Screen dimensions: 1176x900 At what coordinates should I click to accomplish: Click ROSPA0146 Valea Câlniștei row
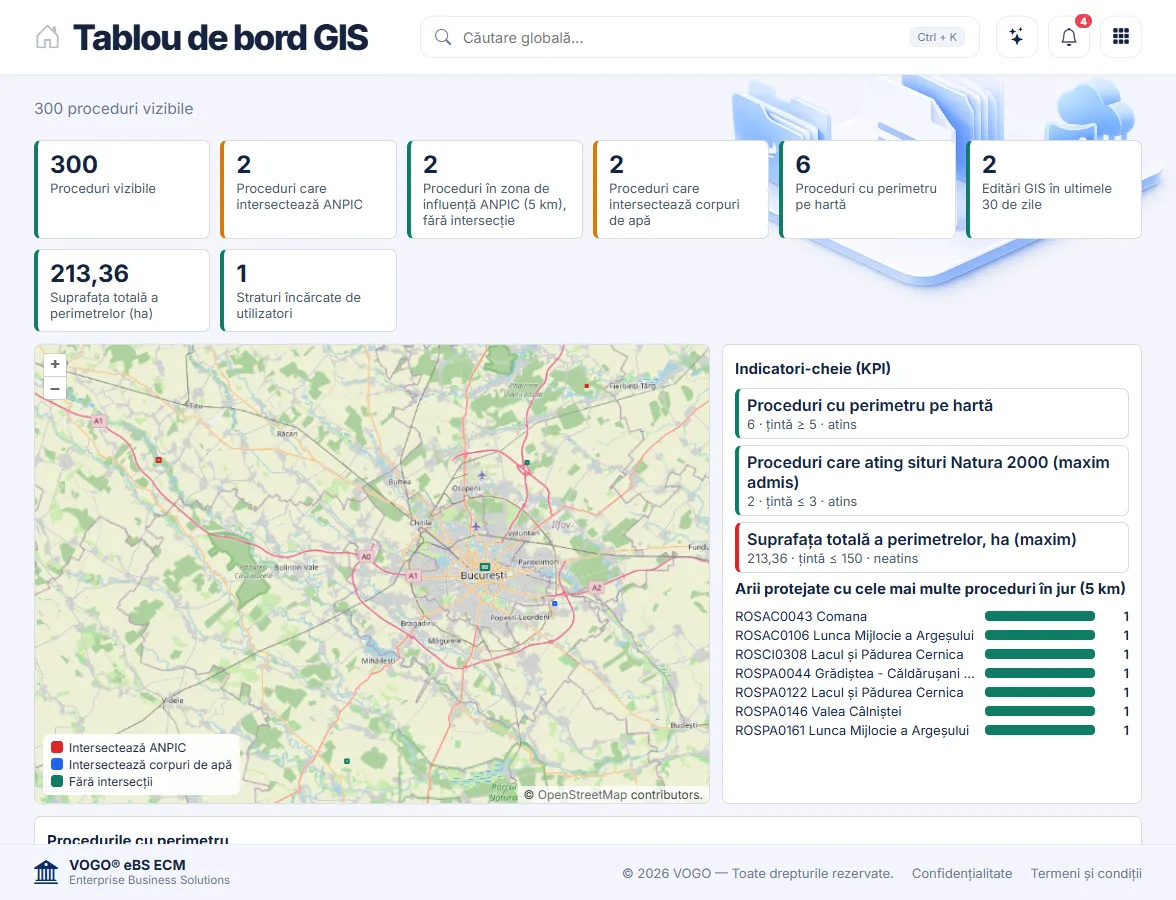tap(932, 711)
